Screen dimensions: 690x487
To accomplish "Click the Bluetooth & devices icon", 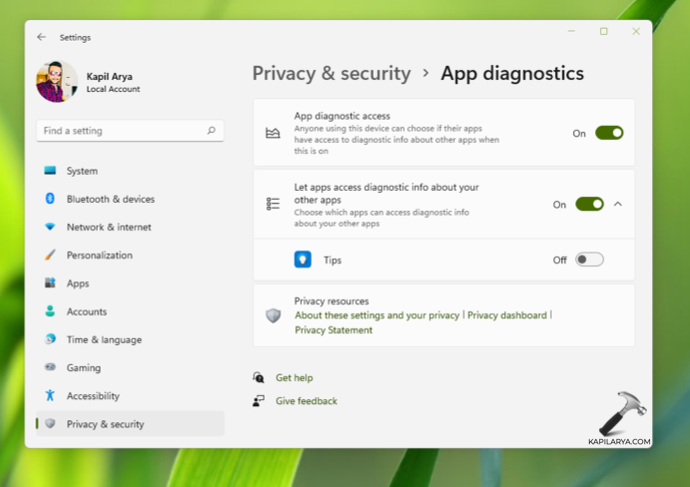I will click(50, 199).
